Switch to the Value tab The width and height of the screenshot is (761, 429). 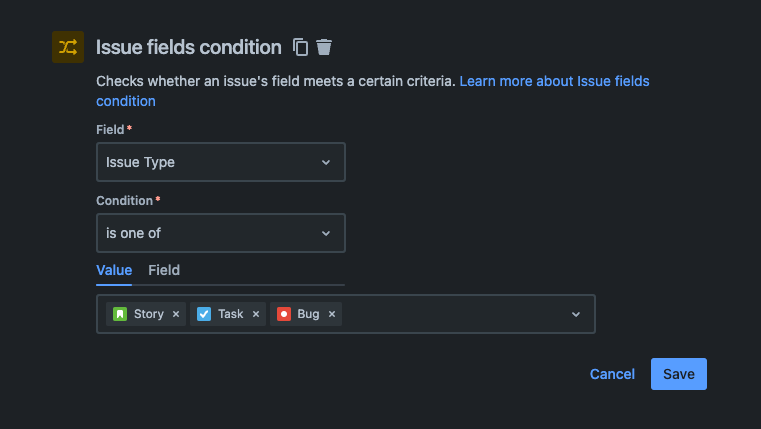114,270
